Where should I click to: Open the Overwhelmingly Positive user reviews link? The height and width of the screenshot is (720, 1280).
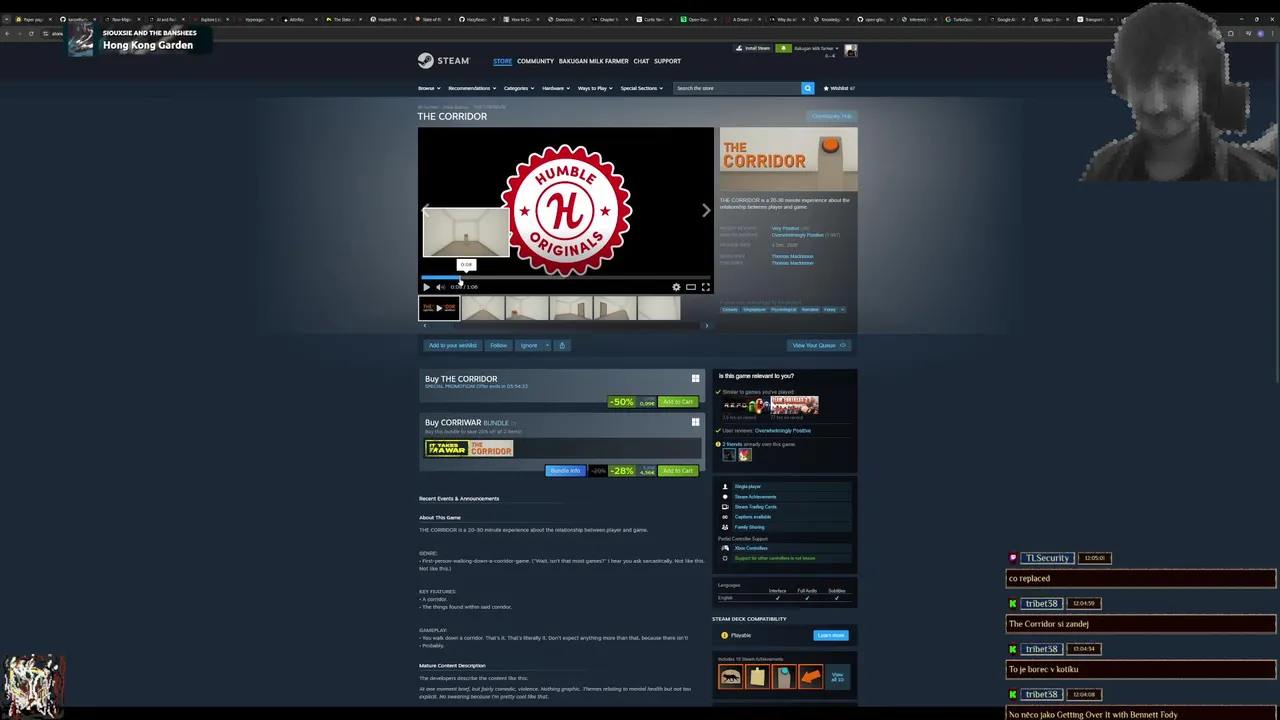[782, 431]
